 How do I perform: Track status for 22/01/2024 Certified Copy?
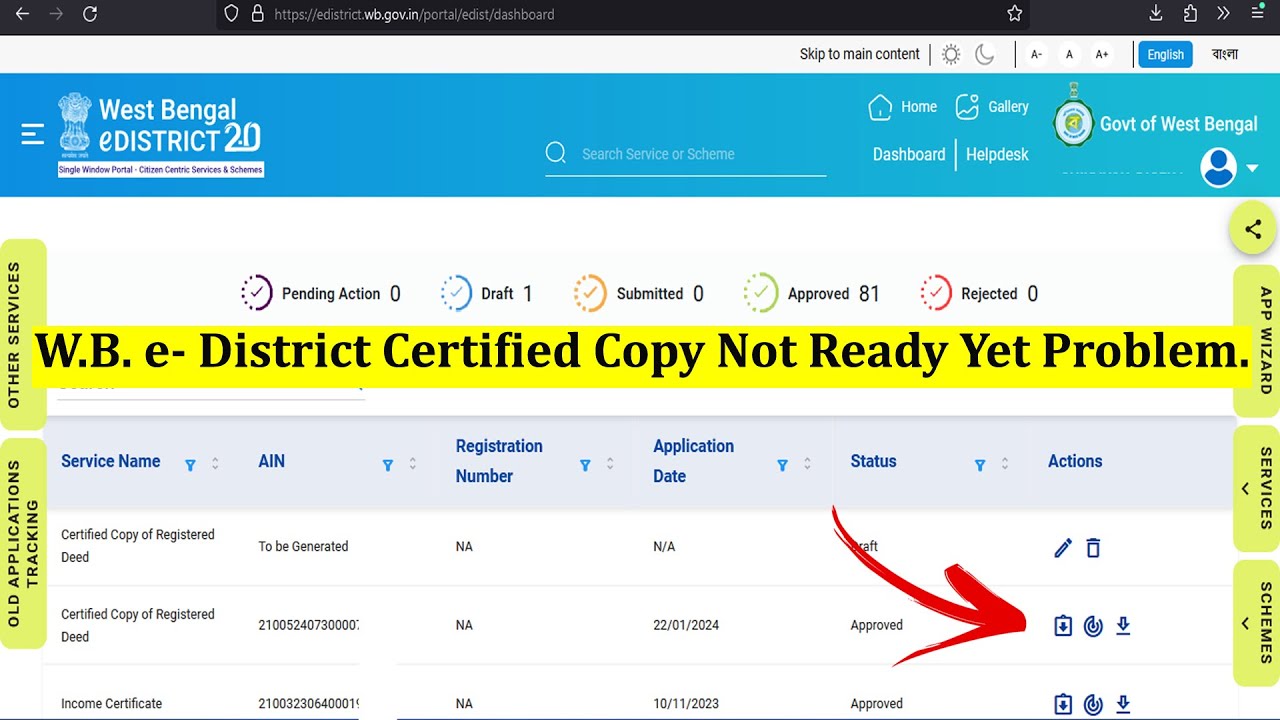point(1093,626)
